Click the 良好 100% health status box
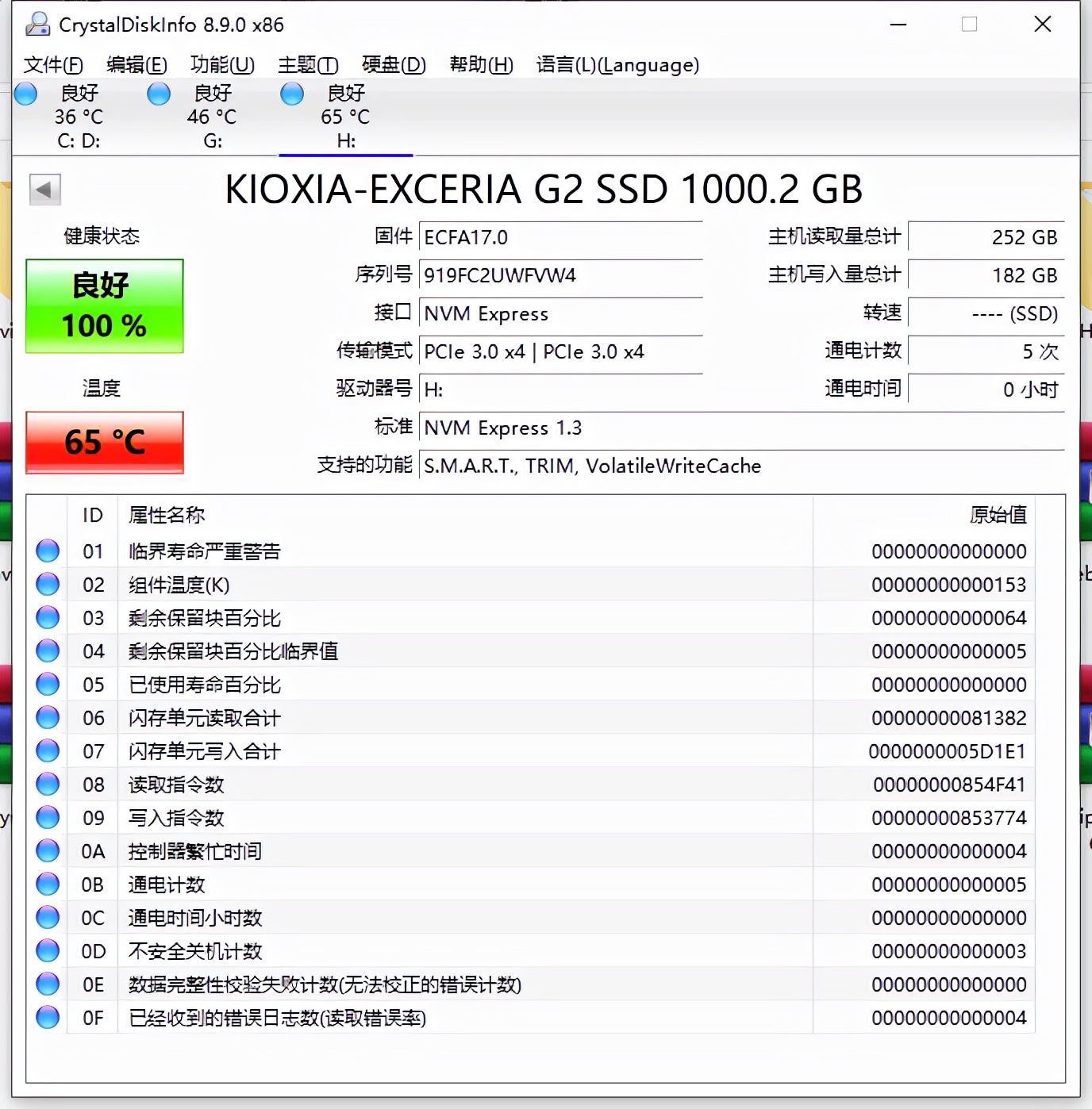 pos(104,306)
